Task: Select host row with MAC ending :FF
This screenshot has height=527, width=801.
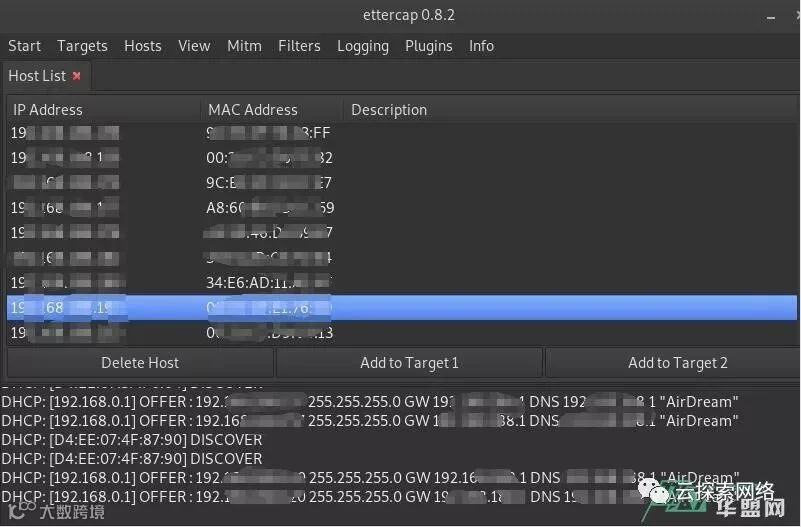Action: tap(402, 133)
